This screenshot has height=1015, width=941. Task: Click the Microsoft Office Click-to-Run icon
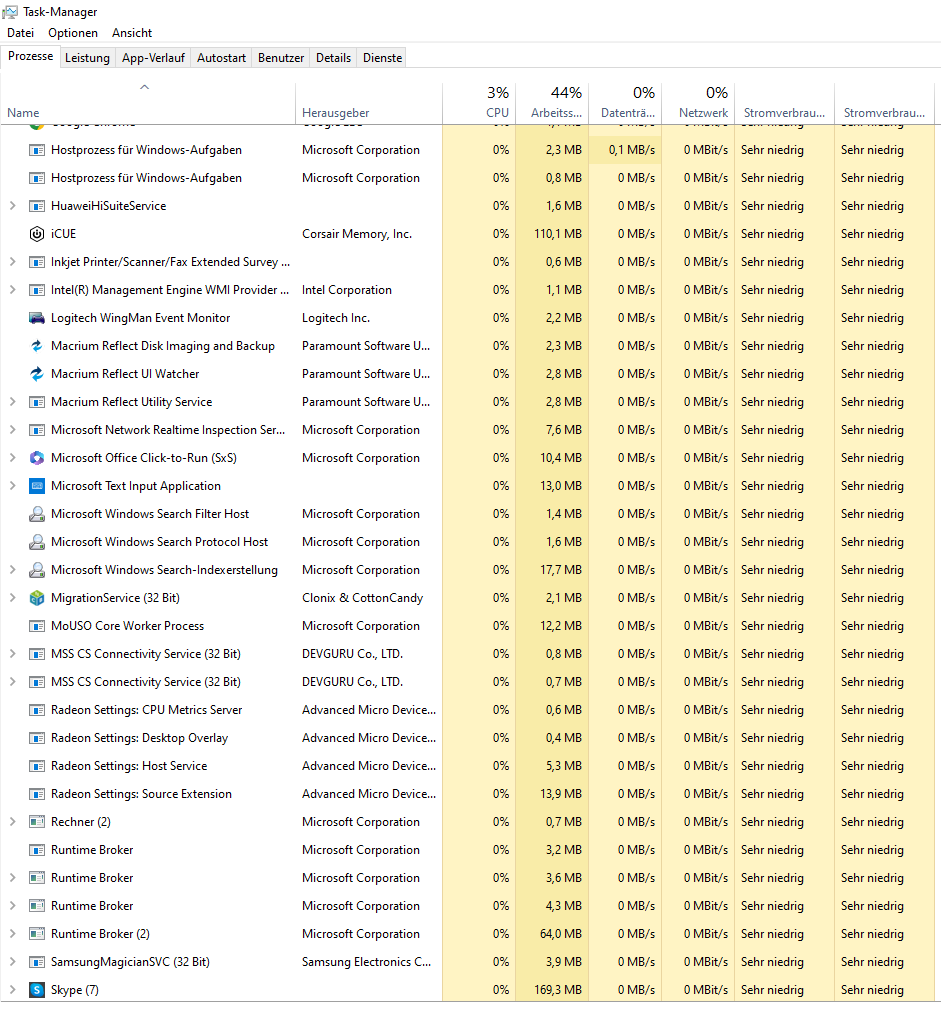point(37,458)
